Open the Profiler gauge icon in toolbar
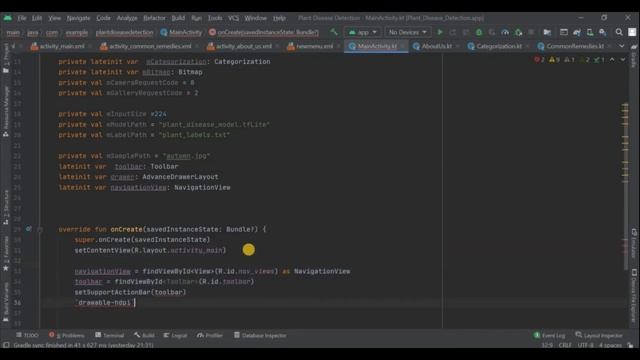This screenshot has width=640, height=360. (x=505, y=32)
